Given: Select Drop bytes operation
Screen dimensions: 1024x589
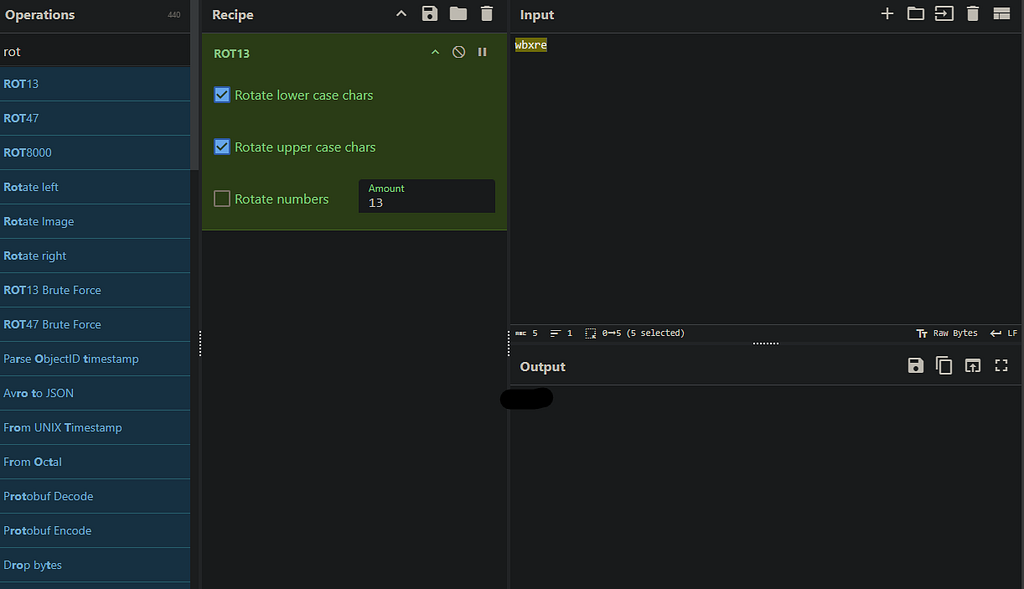Looking at the screenshot, I should point(95,565).
